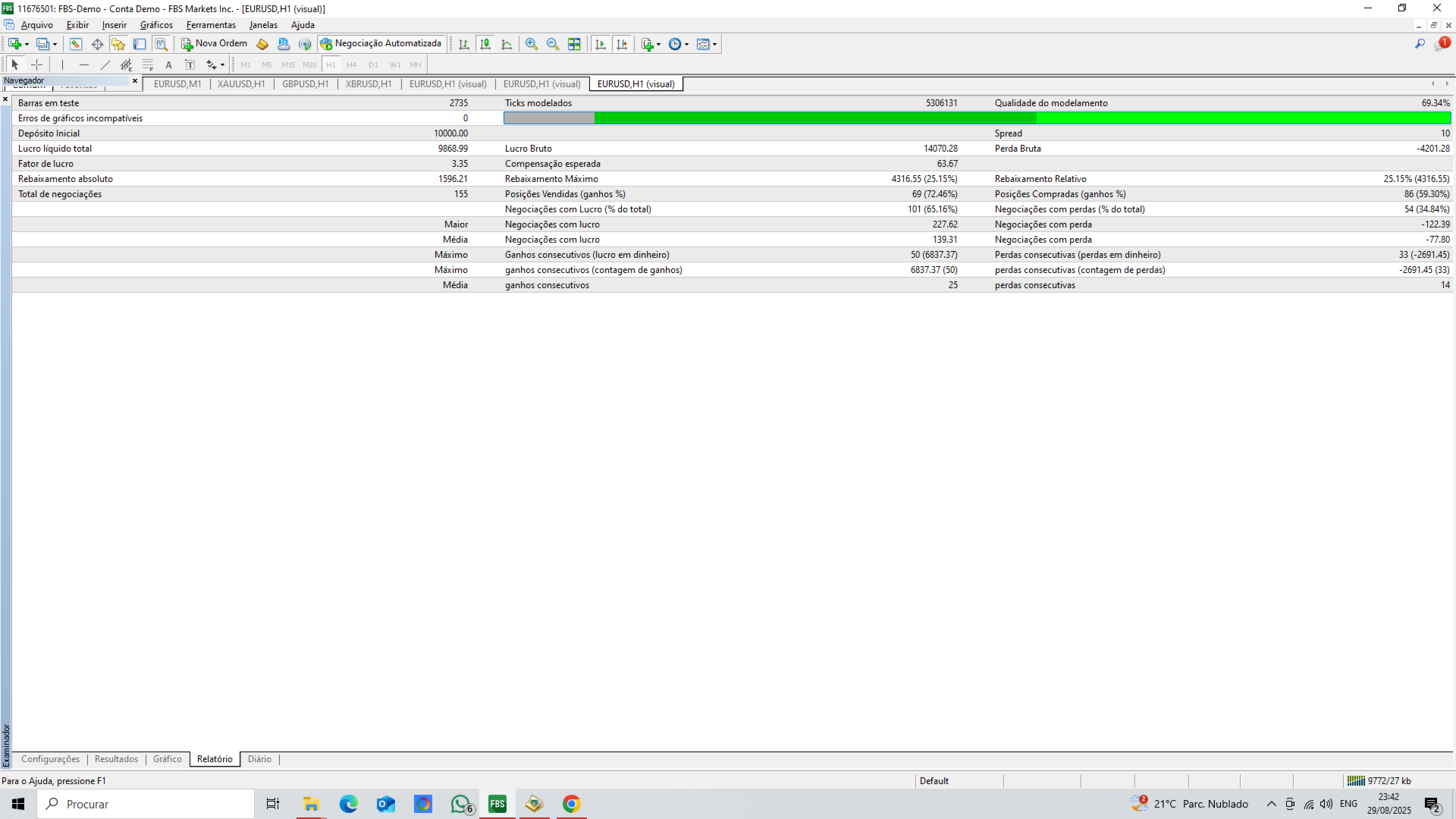Close the Strategy Tester panel
The width and height of the screenshot is (1456, 819).
[5, 99]
